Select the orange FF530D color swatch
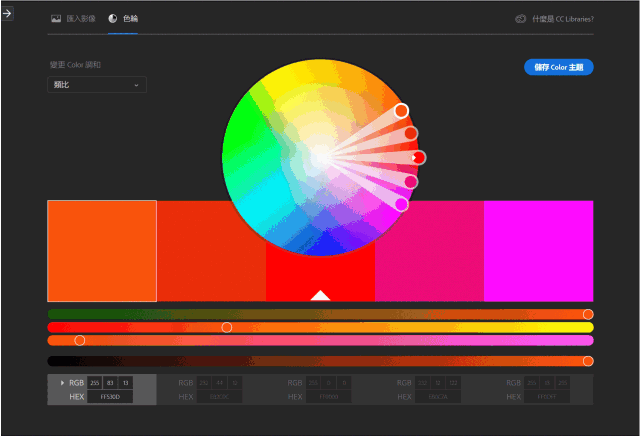 pyautogui.click(x=102, y=251)
